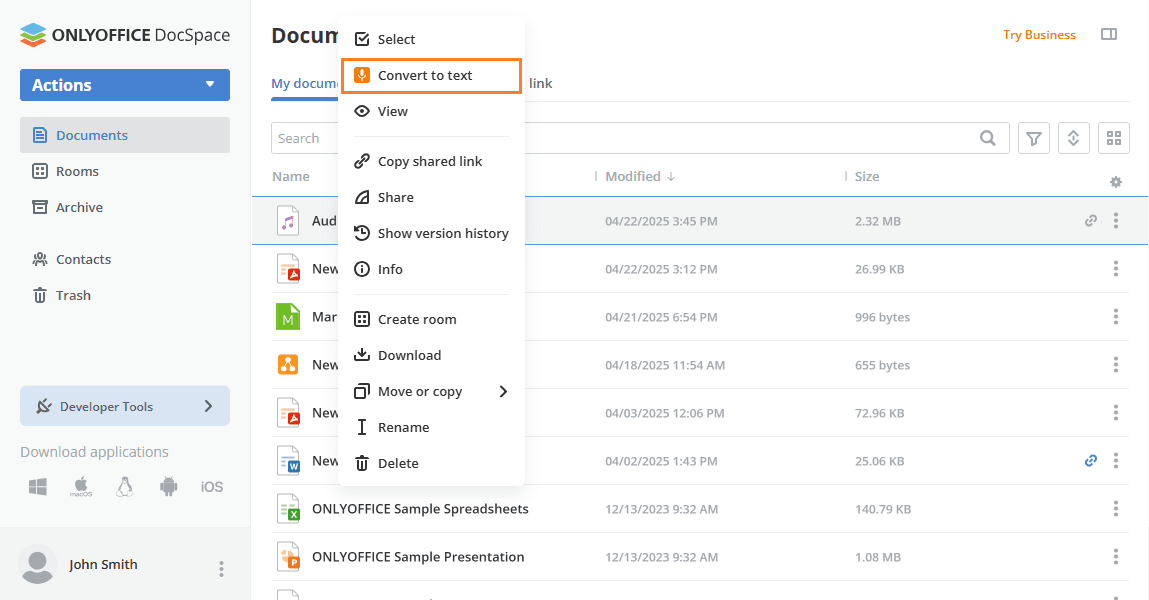Click the audio file icon
The image size is (1149, 600).
coord(288,221)
